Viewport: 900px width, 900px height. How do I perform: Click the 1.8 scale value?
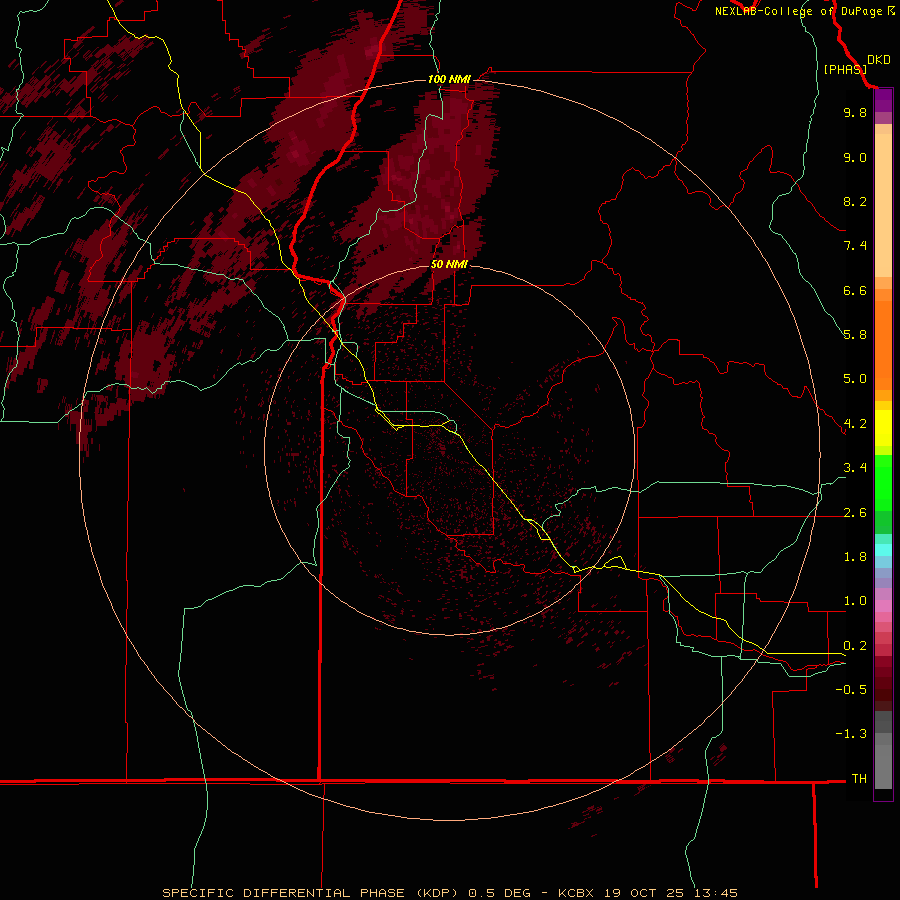point(855,557)
